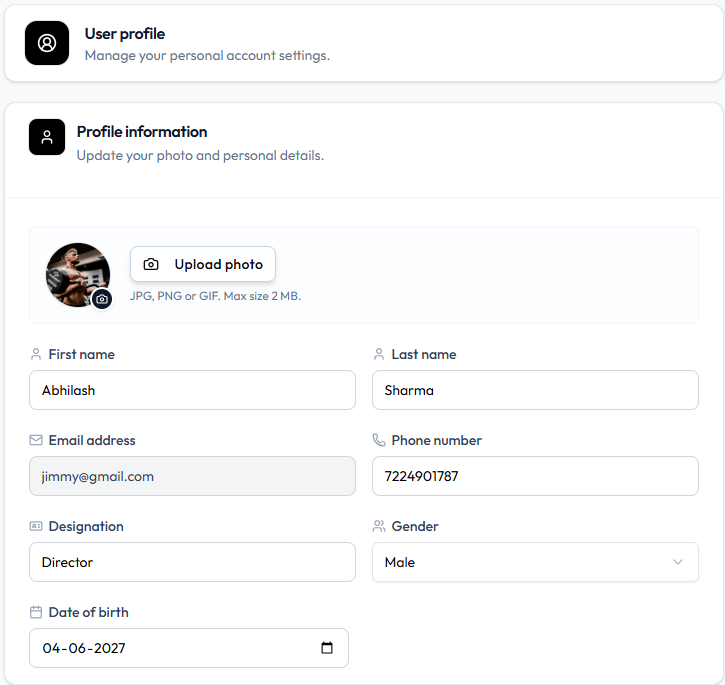Click the Profile information person icon
725x685 pixels.
pos(47,137)
